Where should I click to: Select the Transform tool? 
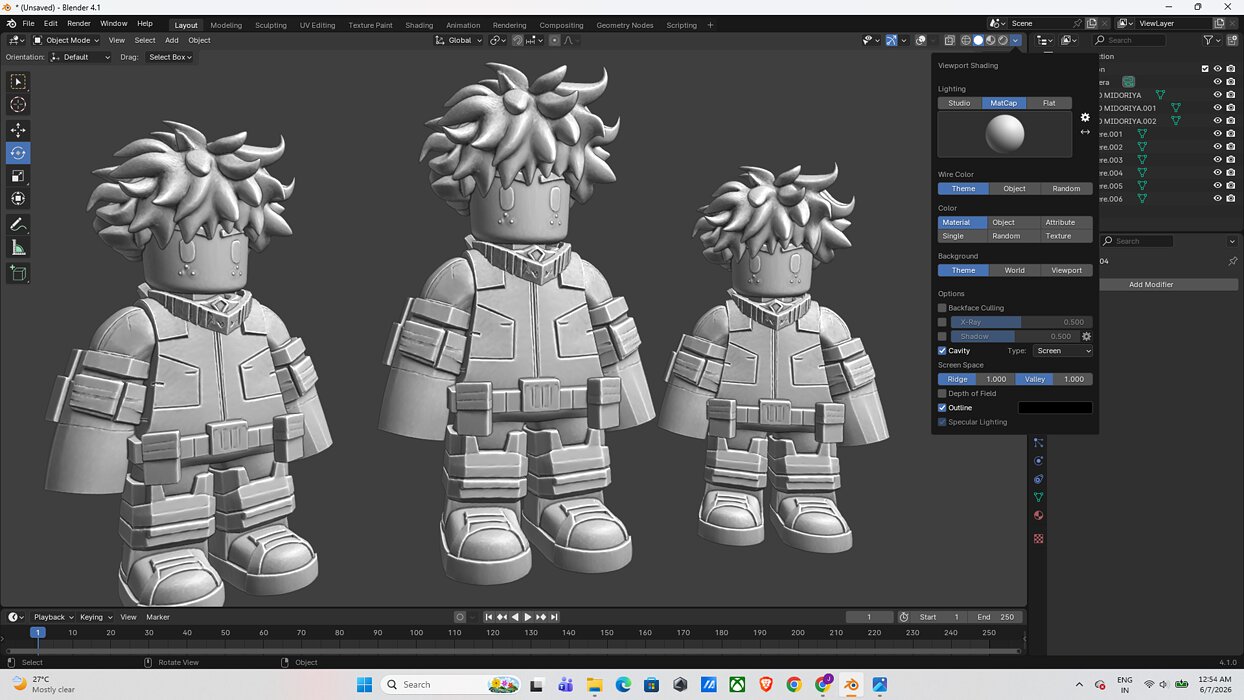(18, 199)
